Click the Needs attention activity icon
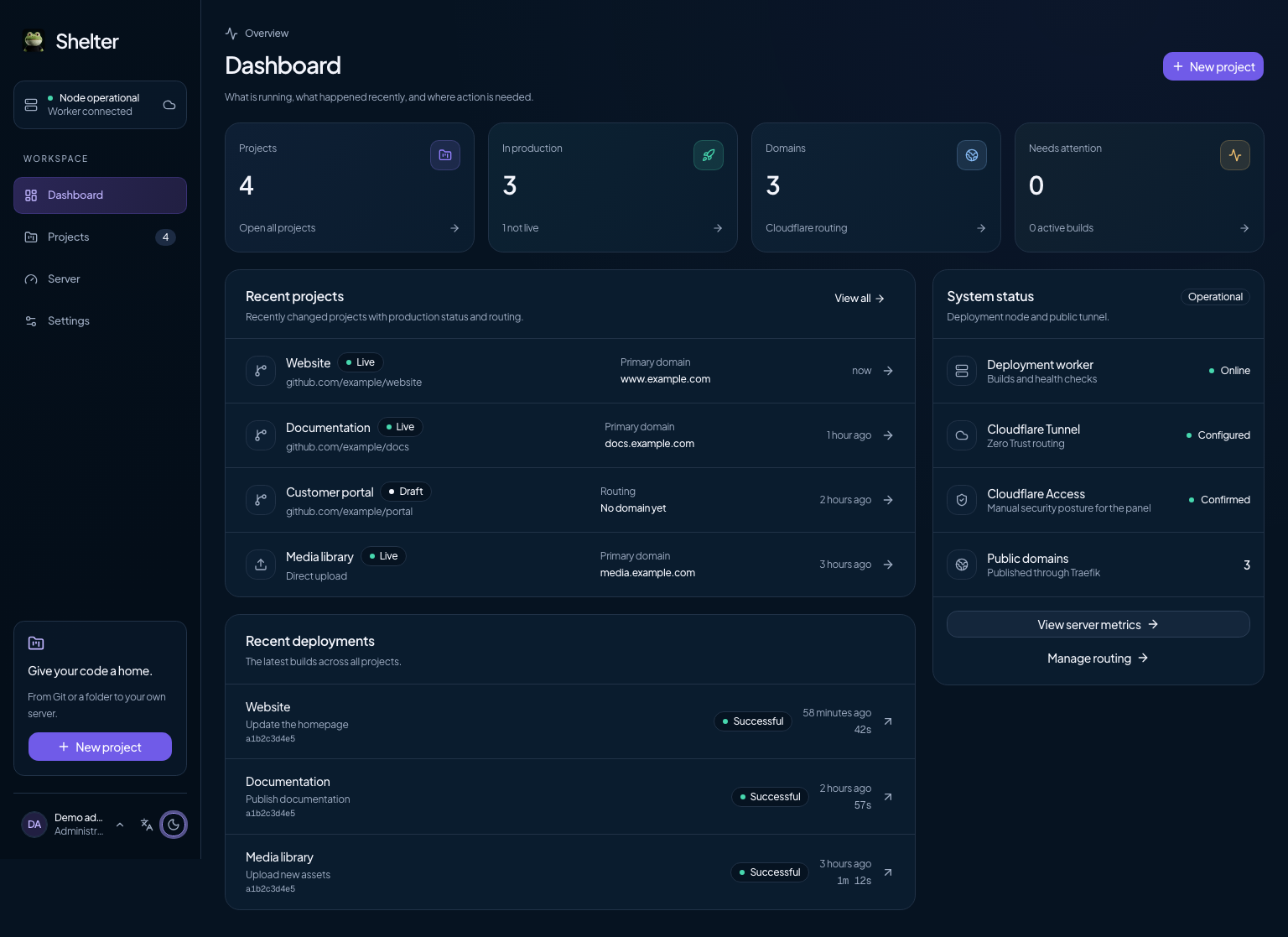The height and width of the screenshot is (937, 1288). coord(1235,155)
